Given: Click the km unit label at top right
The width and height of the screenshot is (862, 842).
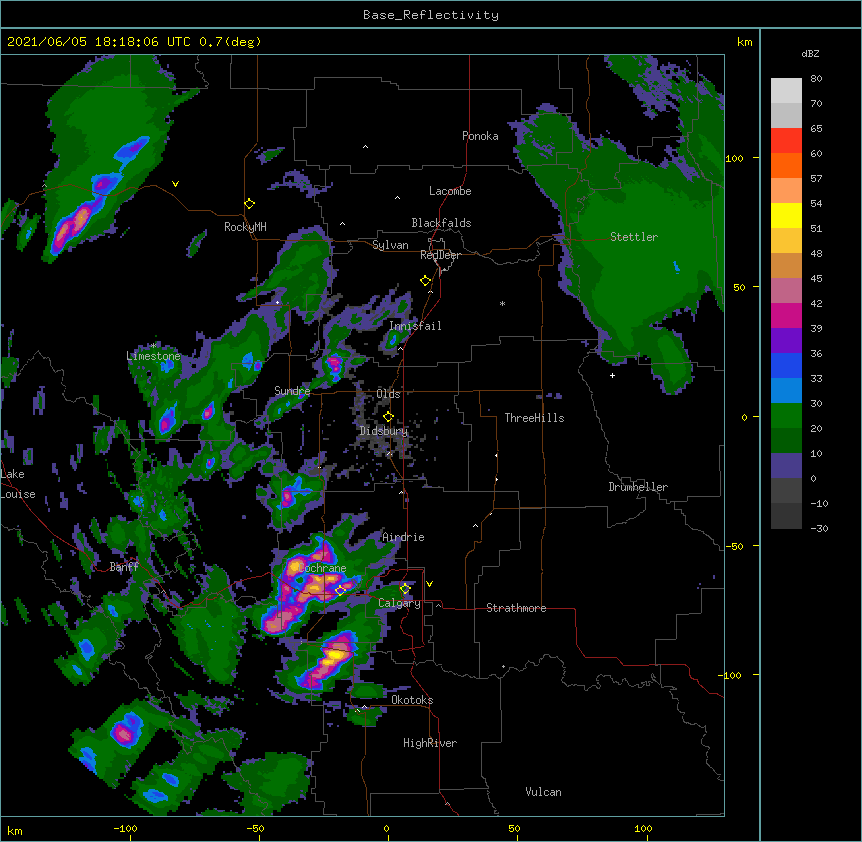Looking at the screenshot, I should (744, 42).
